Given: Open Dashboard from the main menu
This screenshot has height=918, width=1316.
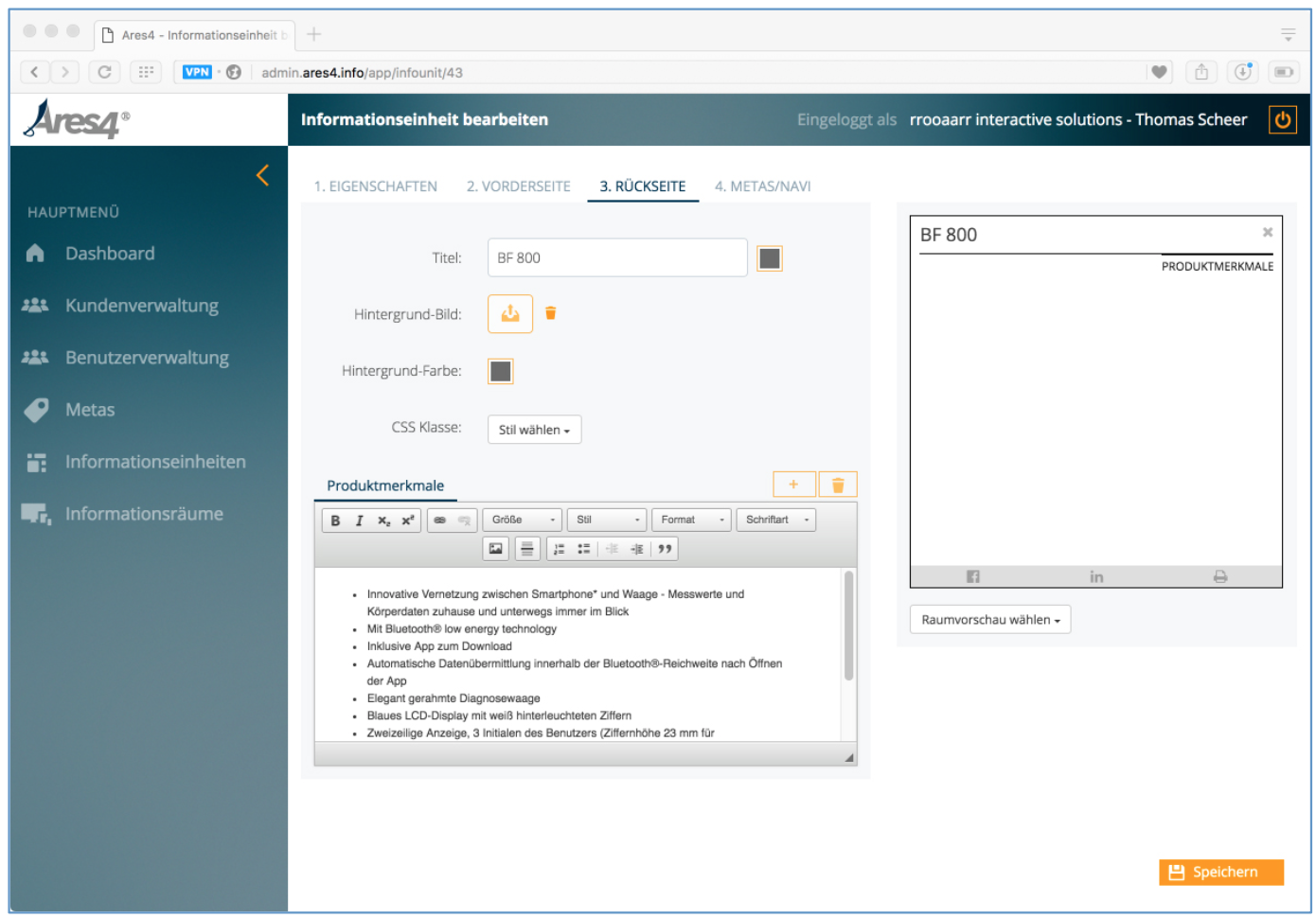Looking at the screenshot, I should pyautogui.click(x=110, y=254).
